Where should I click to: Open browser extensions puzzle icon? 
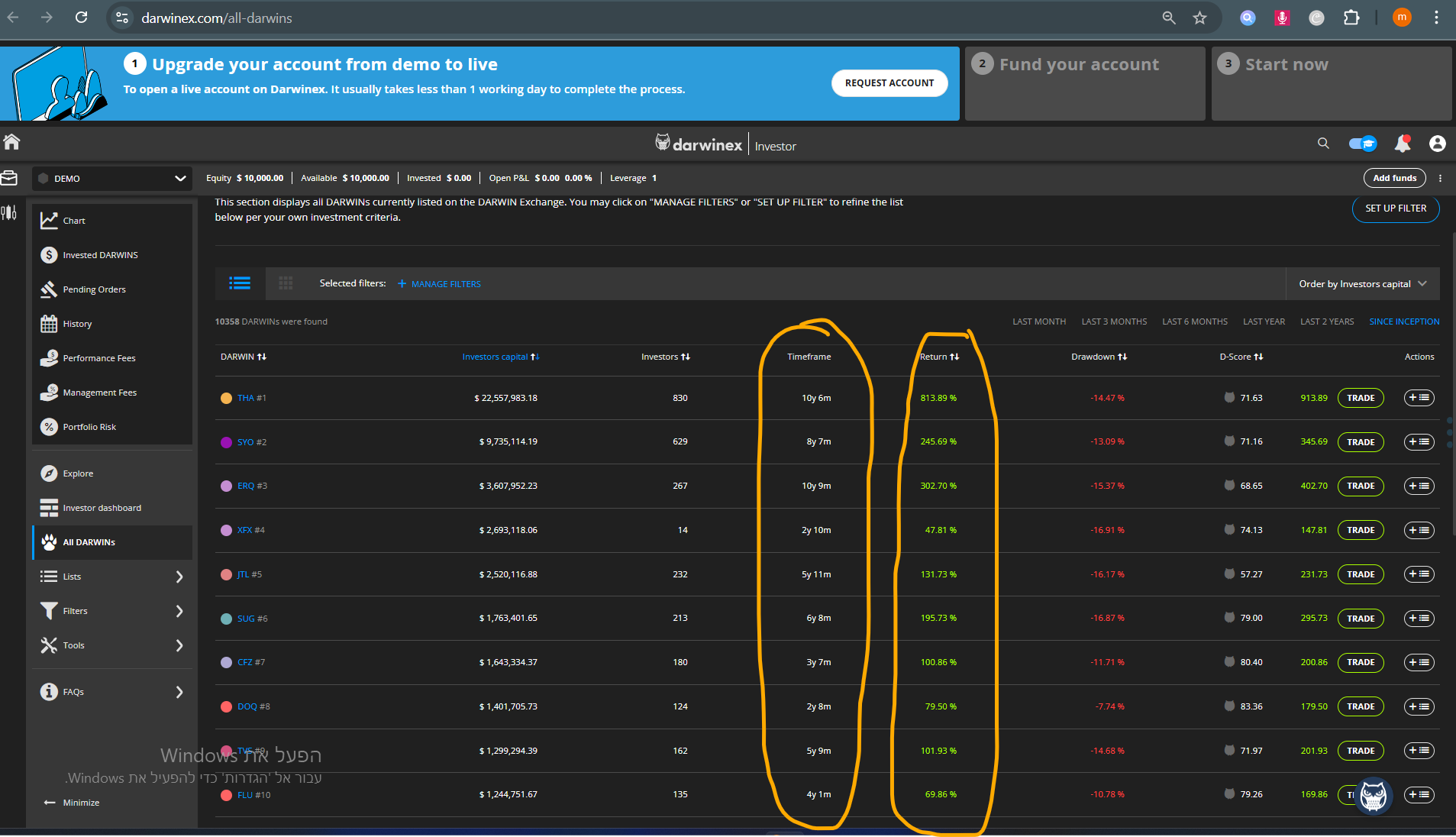click(x=1351, y=18)
